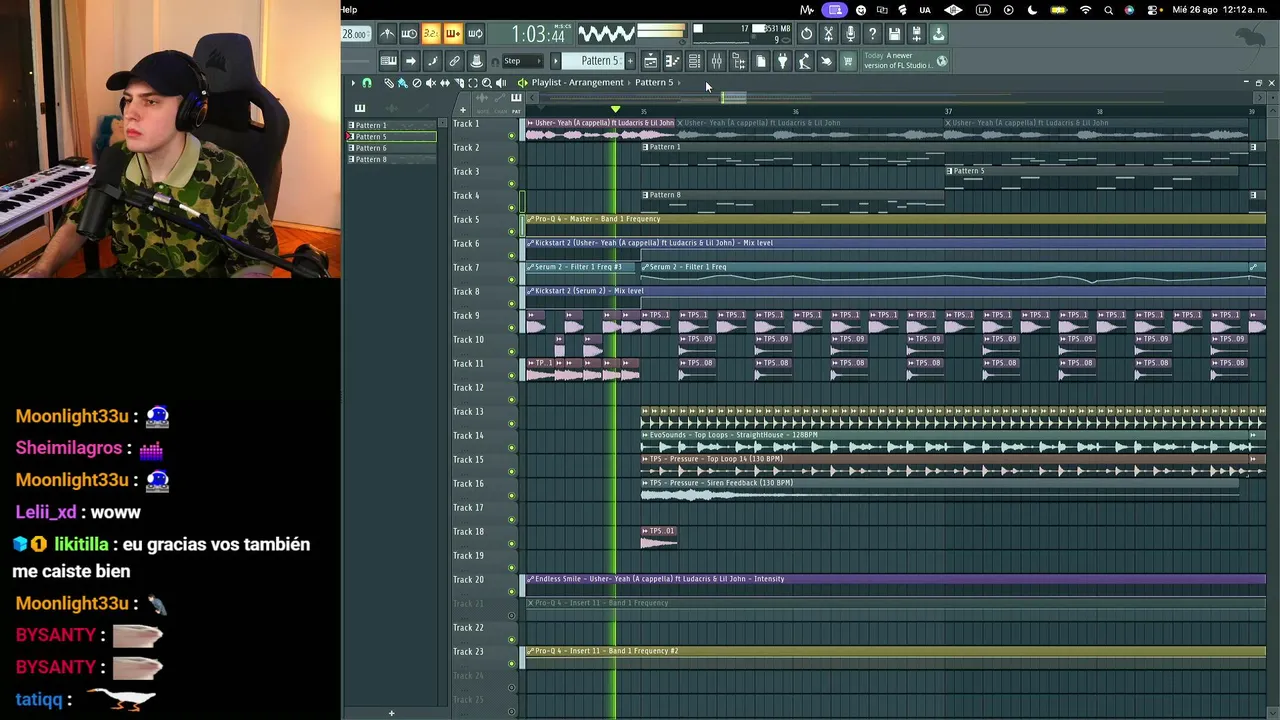The width and height of the screenshot is (1280, 720).
Task: Mute Track 13 with its green switch
Action: [x=512, y=423]
